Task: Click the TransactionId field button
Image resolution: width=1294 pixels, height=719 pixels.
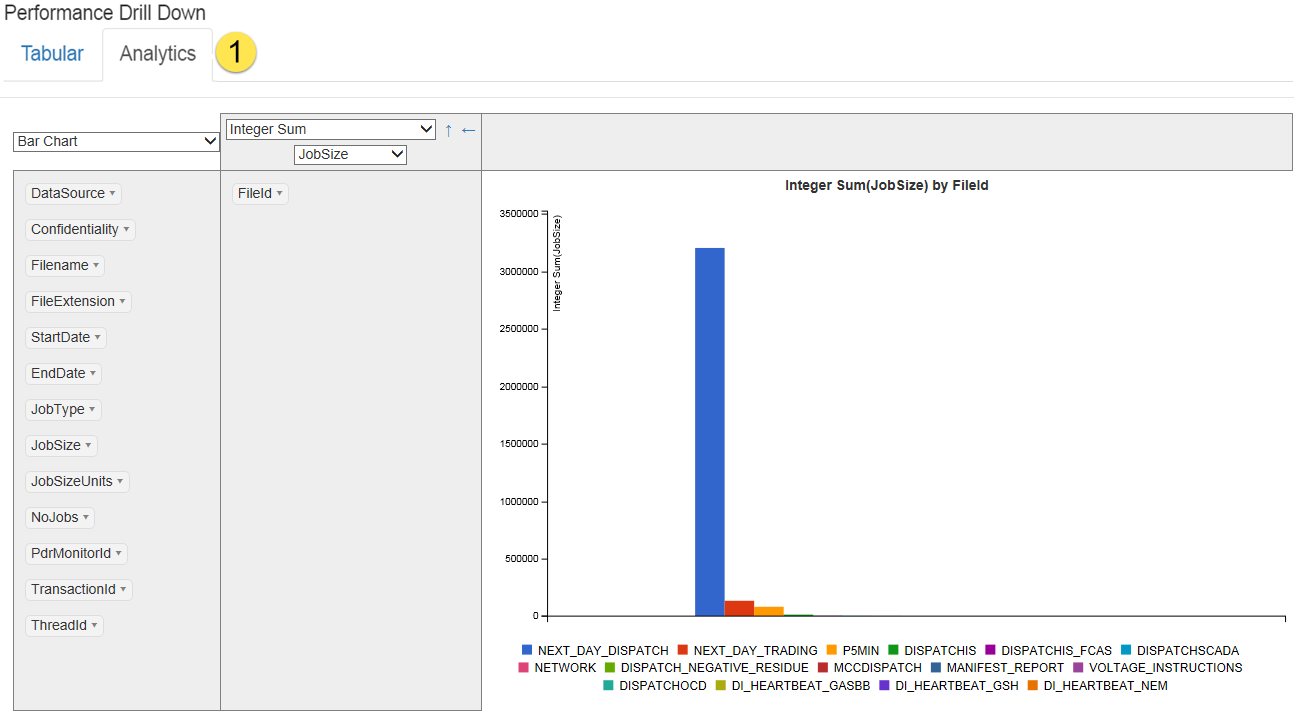Action: tap(73, 590)
